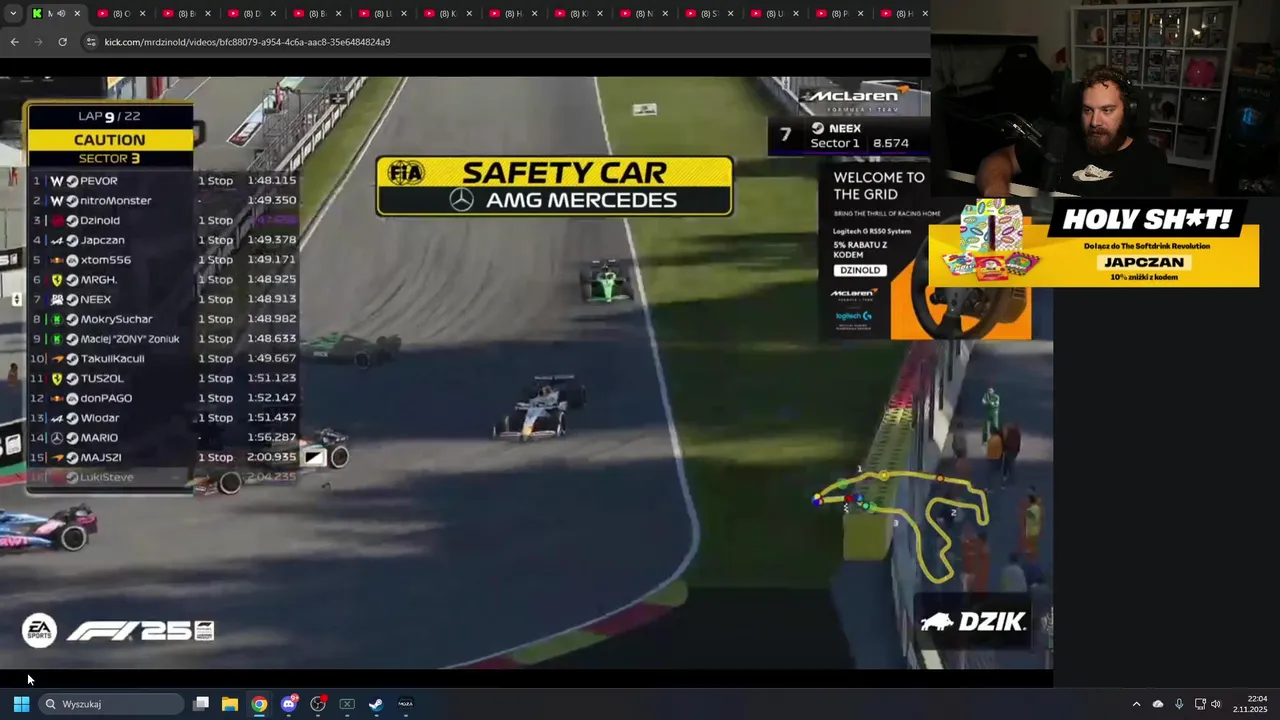Open the volume speaker tray icon

click(x=1216, y=704)
